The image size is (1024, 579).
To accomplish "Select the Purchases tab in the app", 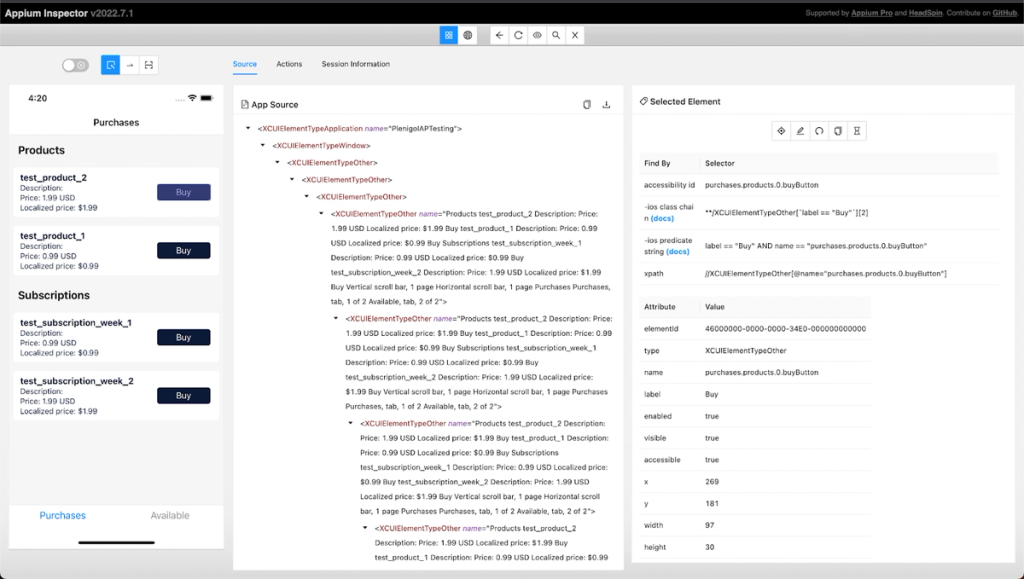I will tap(63, 516).
